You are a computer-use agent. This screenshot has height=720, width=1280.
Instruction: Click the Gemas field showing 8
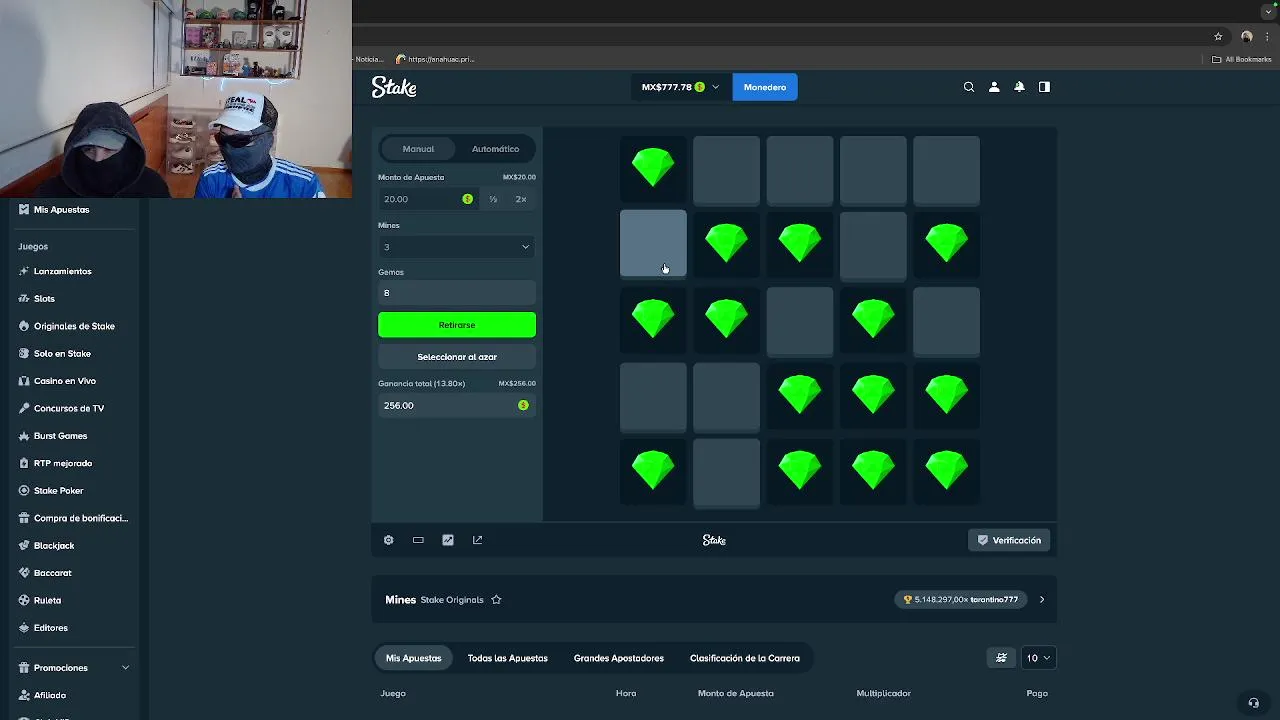456,293
